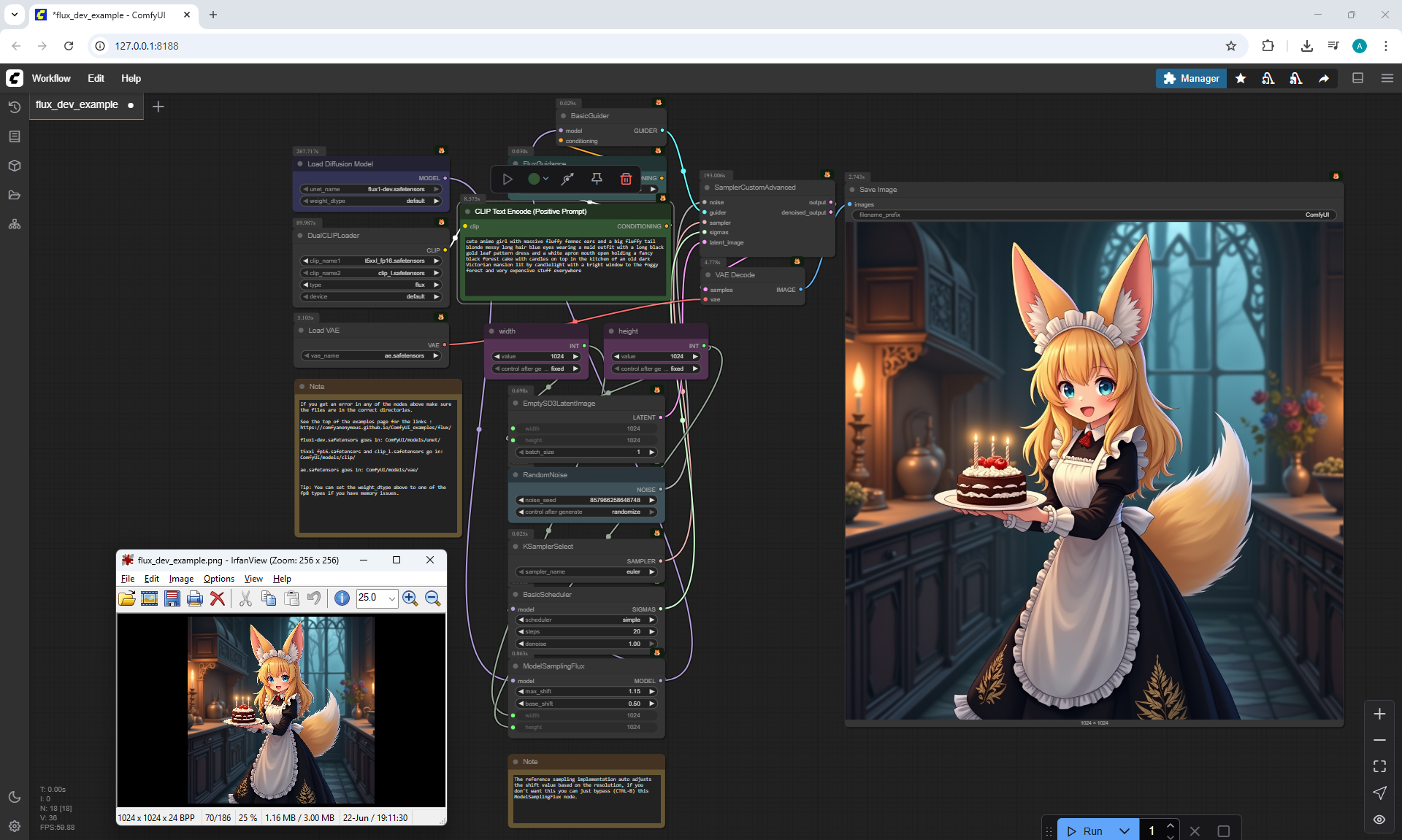
Task: Increase the batch count stepper up arrow
Action: tap(1171, 825)
